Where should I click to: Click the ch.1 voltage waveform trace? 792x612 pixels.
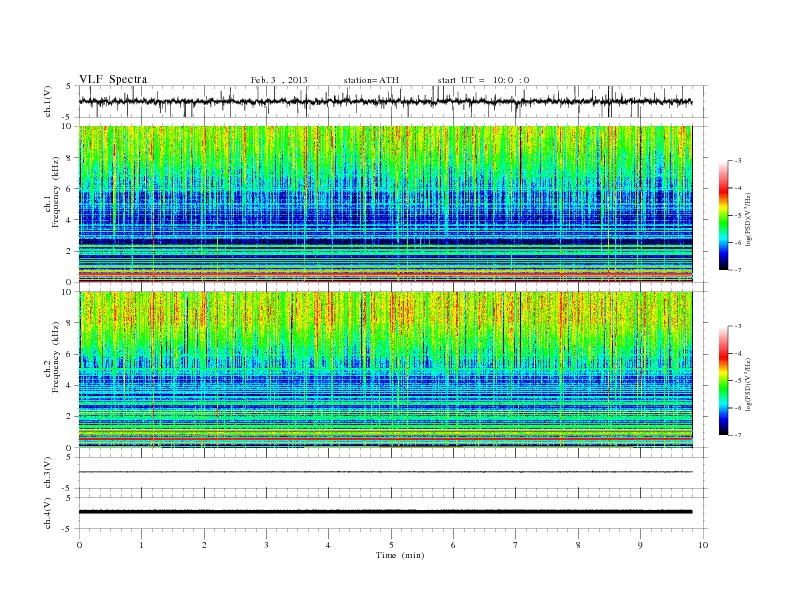coord(385,101)
